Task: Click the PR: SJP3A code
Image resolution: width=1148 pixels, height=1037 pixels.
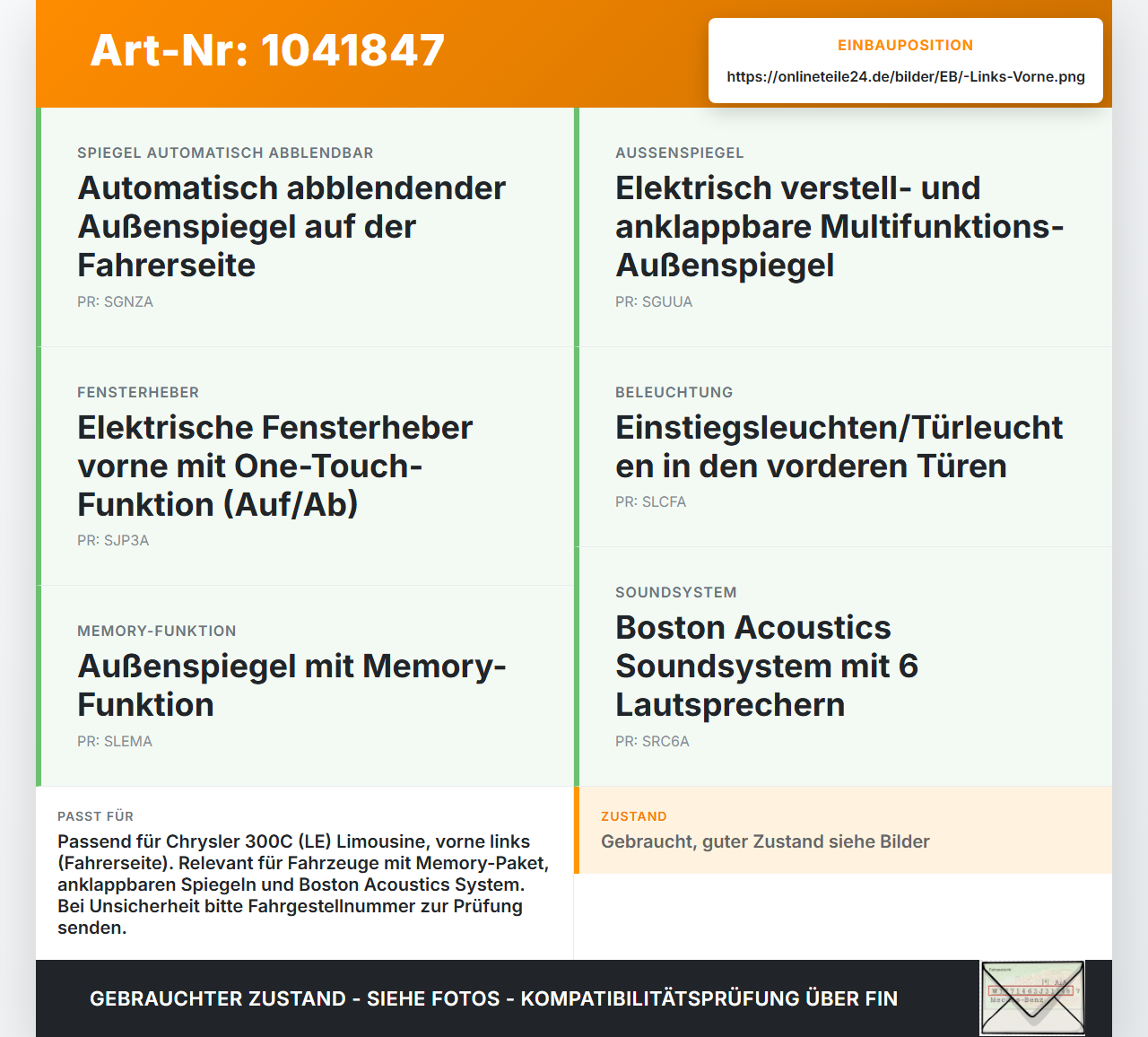Action: [x=113, y=541]
